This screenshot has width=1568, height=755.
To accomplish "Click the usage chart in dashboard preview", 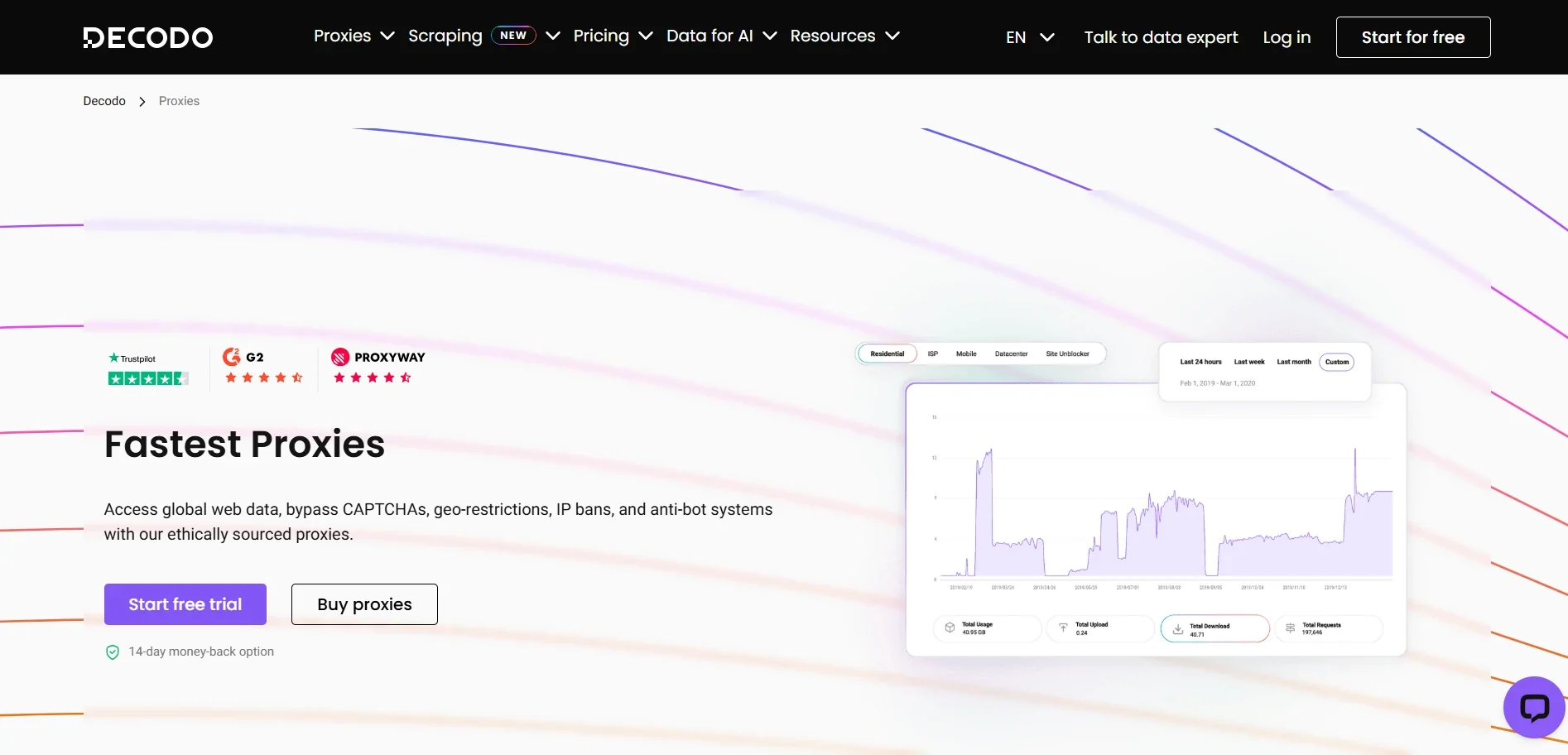I will (1163, 501).
